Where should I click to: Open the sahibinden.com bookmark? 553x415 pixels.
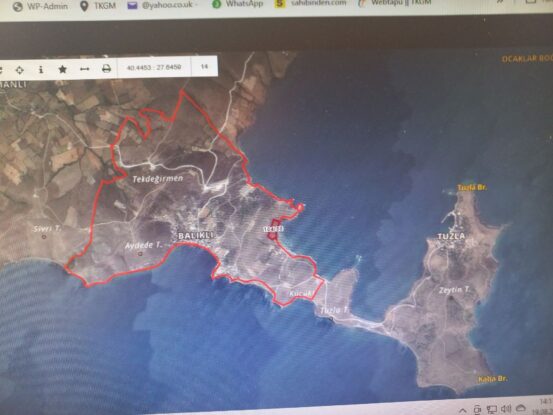pyautogui.click(x=311, y=3)
